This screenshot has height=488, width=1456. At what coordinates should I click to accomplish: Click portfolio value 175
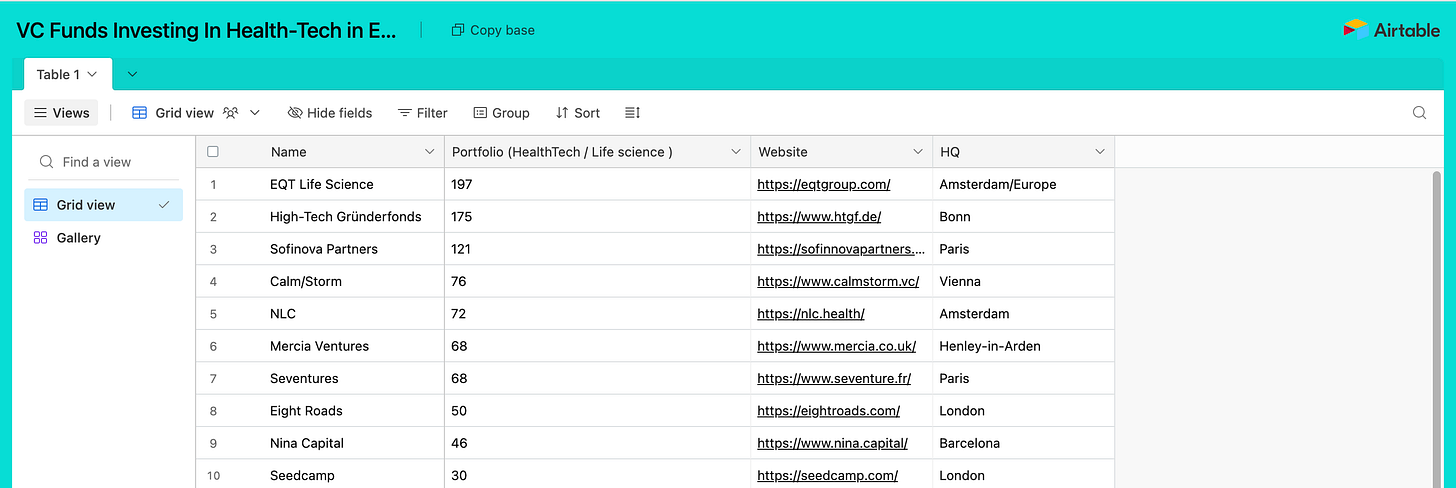point(461,217)
